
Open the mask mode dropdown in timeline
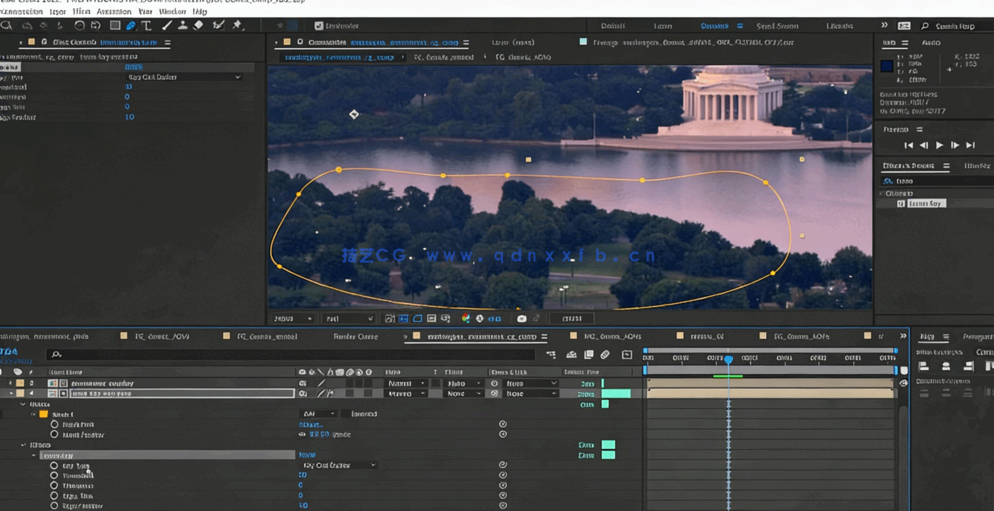coord(318,414)
